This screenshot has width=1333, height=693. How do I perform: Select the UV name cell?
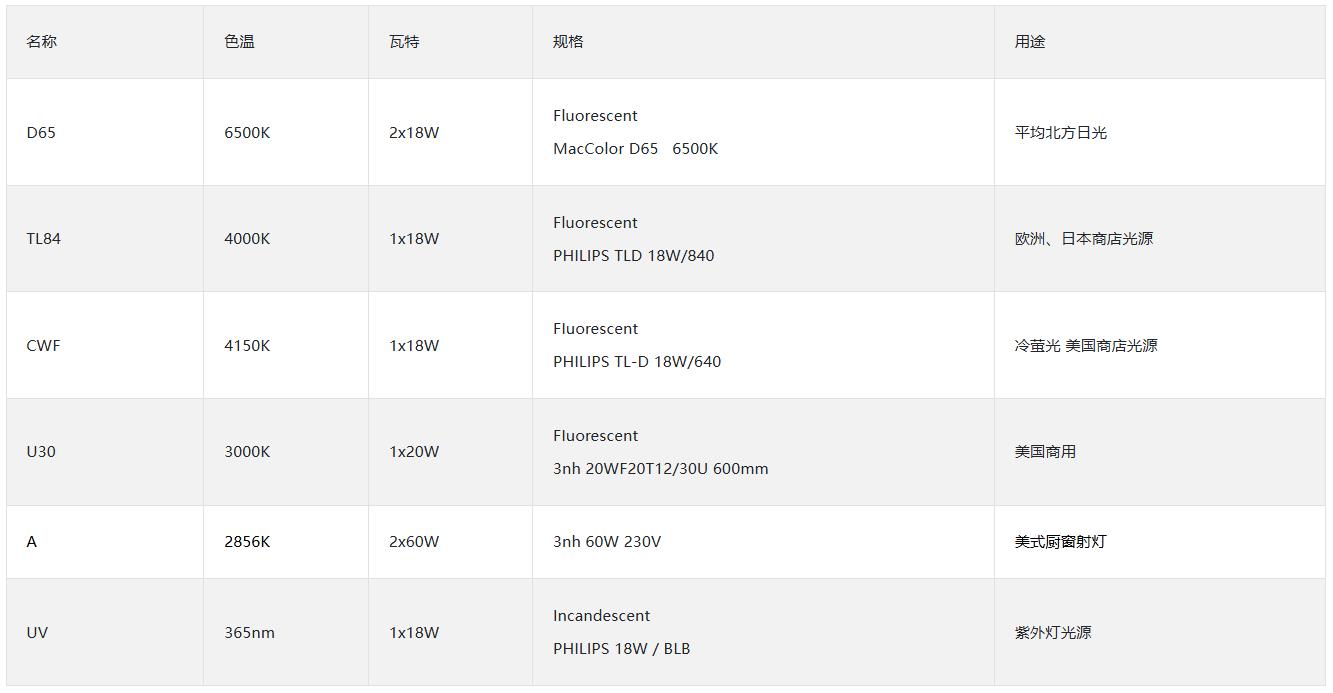tap(37, 633)
